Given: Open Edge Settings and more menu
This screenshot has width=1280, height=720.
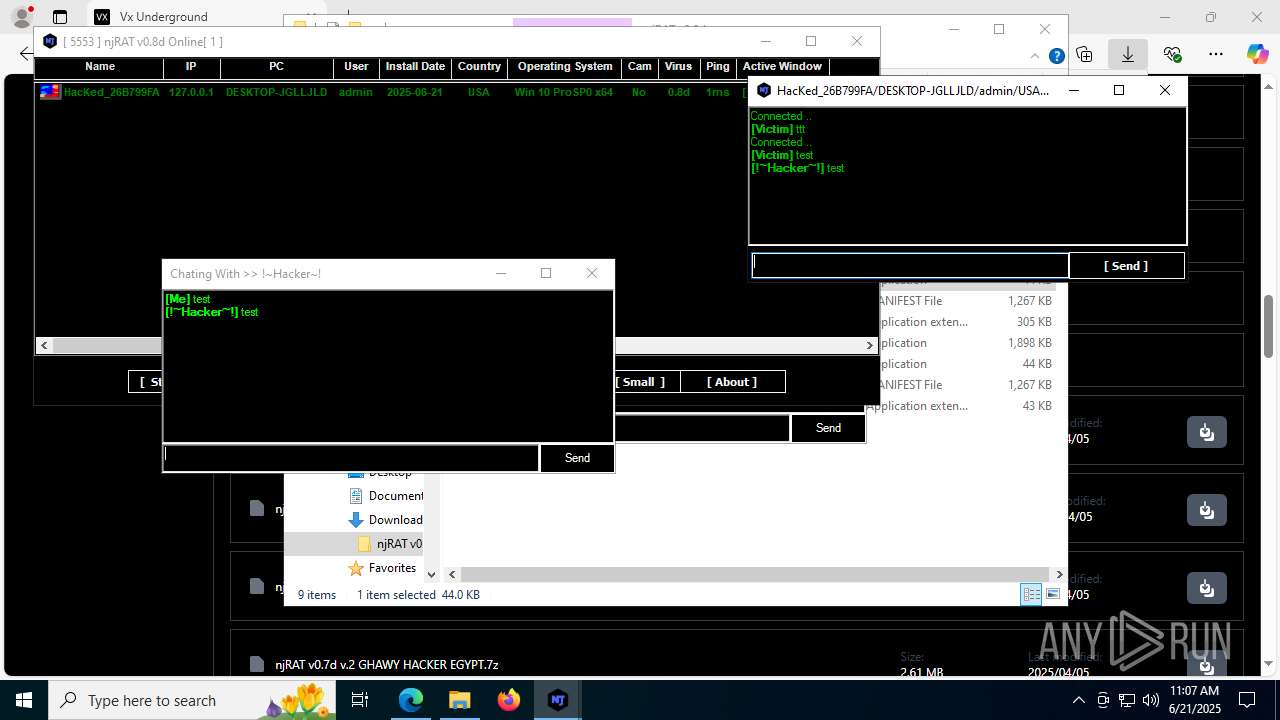Looking at the screenshot, I should (1215, 55).
